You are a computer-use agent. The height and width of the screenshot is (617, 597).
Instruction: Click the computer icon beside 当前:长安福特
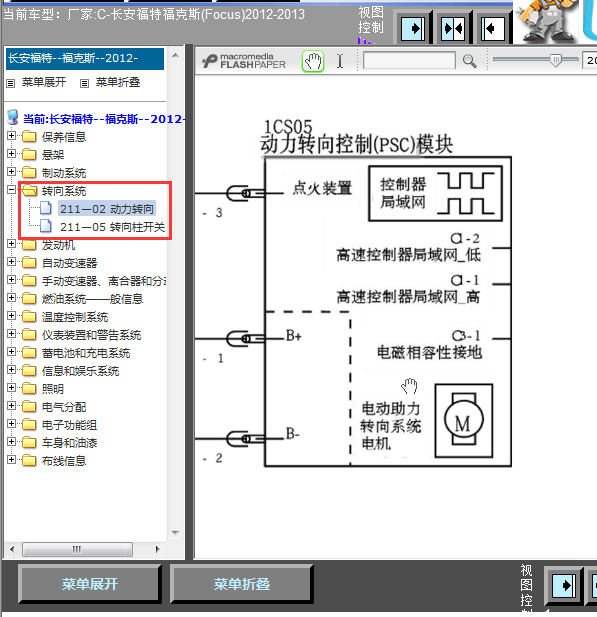coord(13,117)
